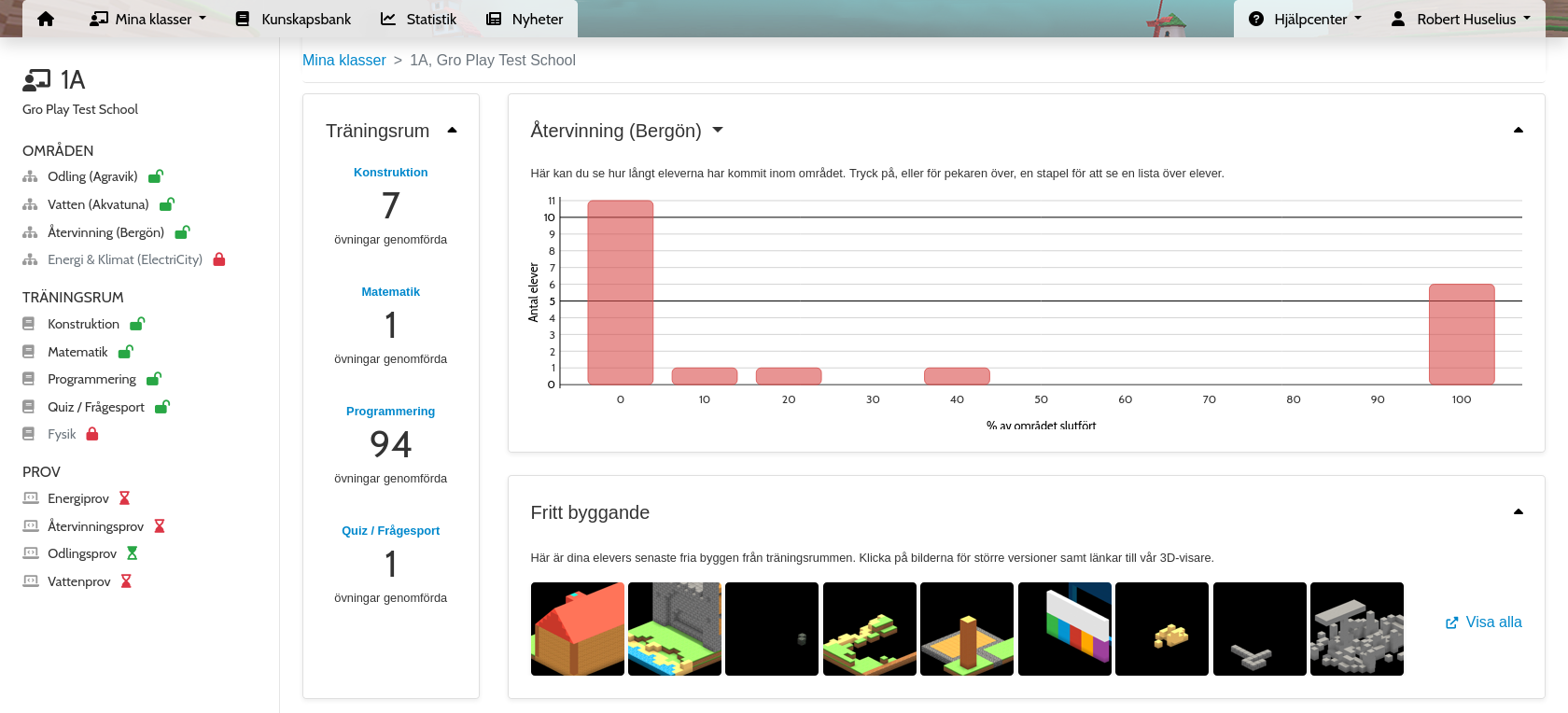This screenshot has height=713, width=1568.
Task: Click the unlock icon next to Programmering
Action: pos(154,379)
